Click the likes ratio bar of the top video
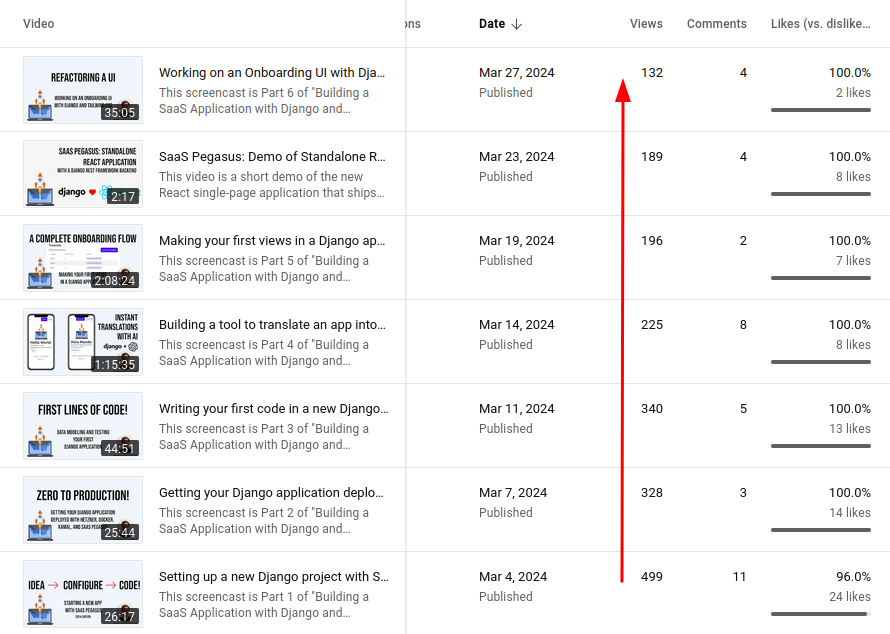The image size is (890, 634). point(820,109)
